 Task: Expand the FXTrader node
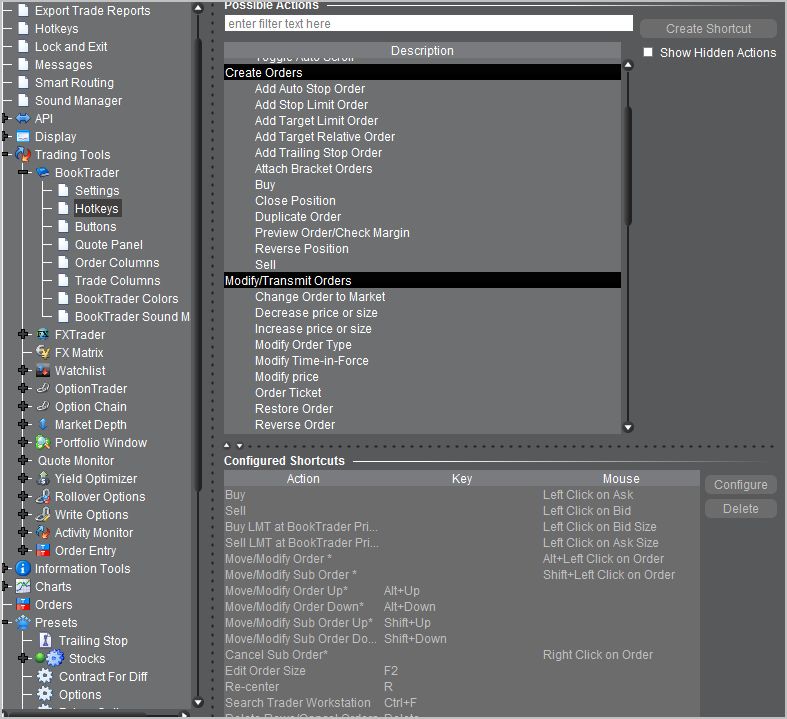click(x=23, y=334)
